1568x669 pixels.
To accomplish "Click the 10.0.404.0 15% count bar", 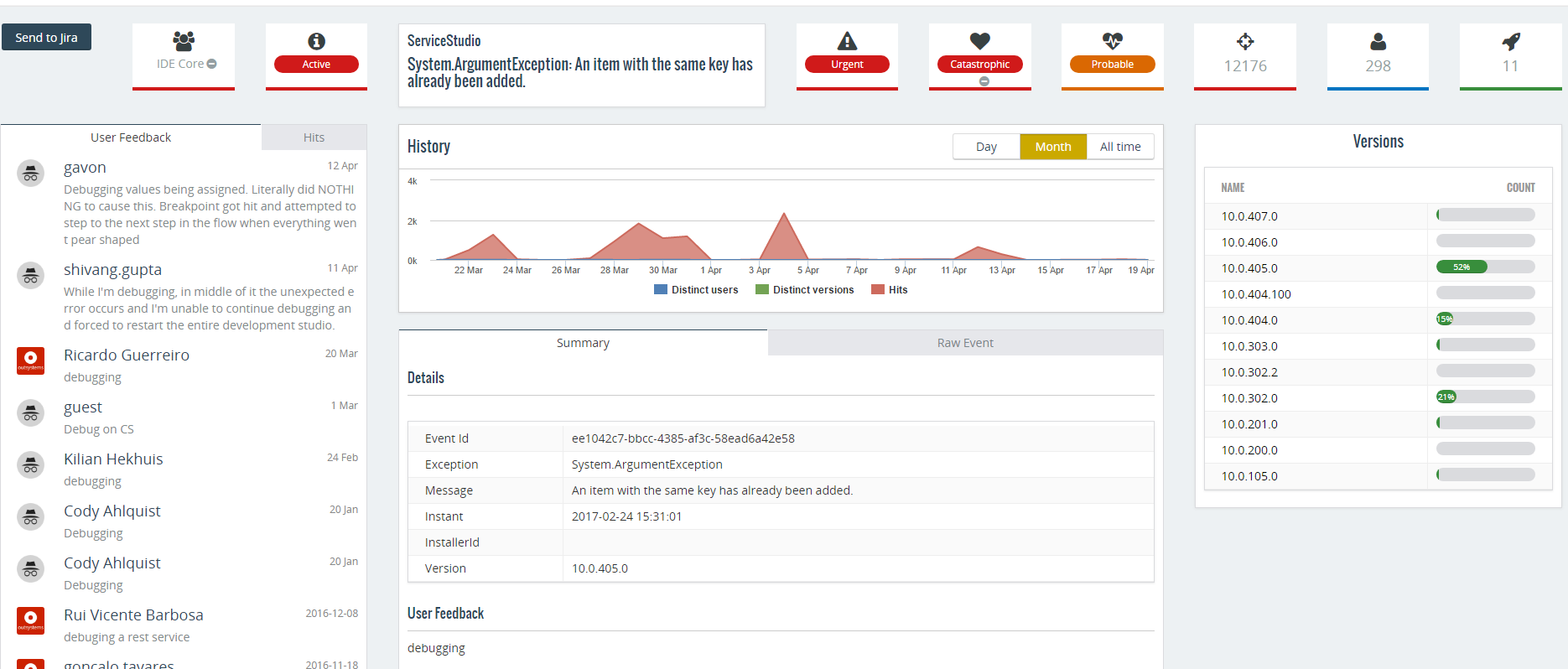I will coord(1486,319).
